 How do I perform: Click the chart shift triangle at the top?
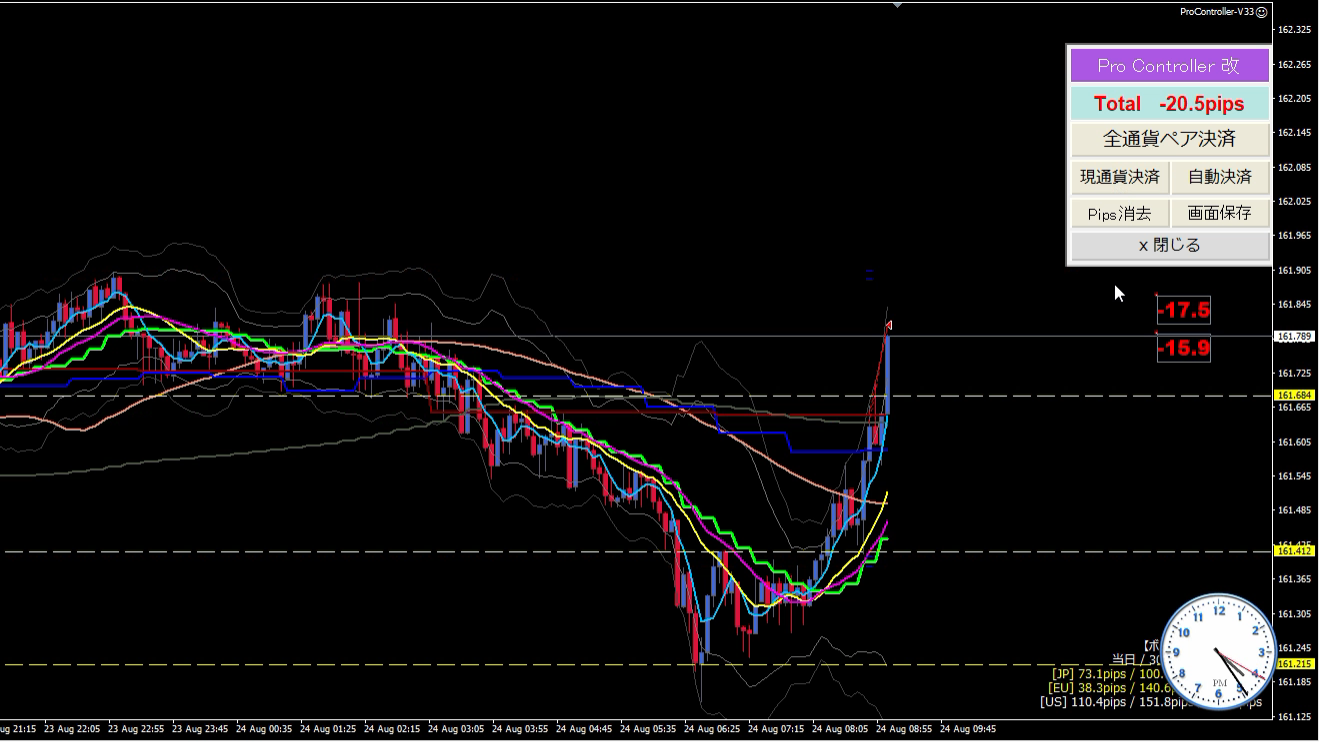coord(897,5)
